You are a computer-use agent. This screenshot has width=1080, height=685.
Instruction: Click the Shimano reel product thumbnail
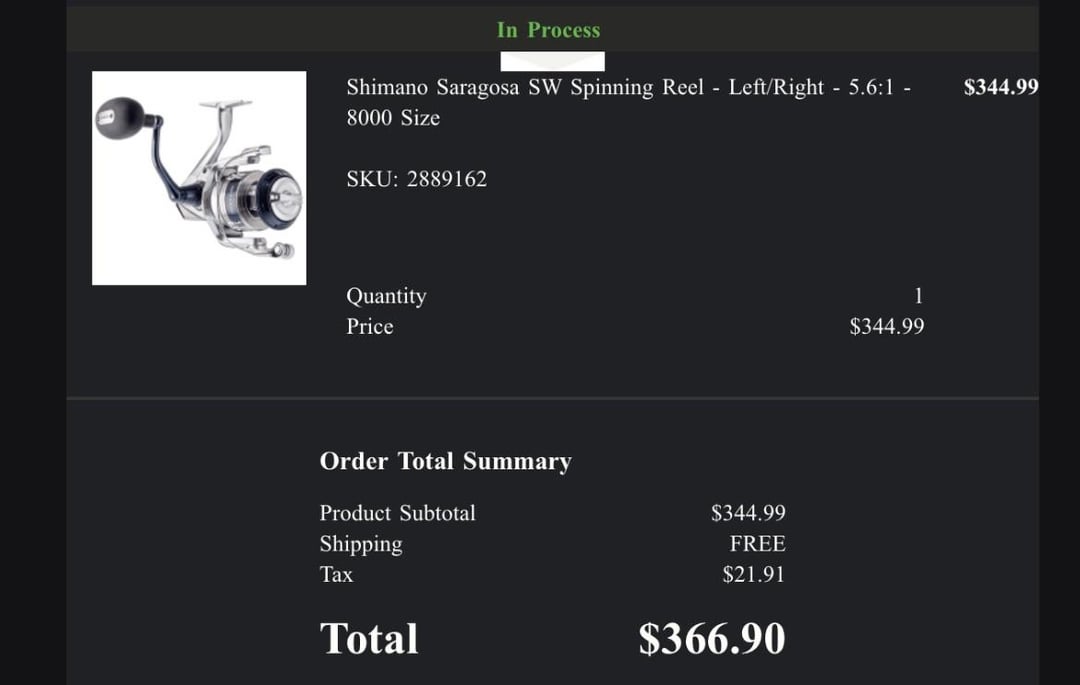199,178
